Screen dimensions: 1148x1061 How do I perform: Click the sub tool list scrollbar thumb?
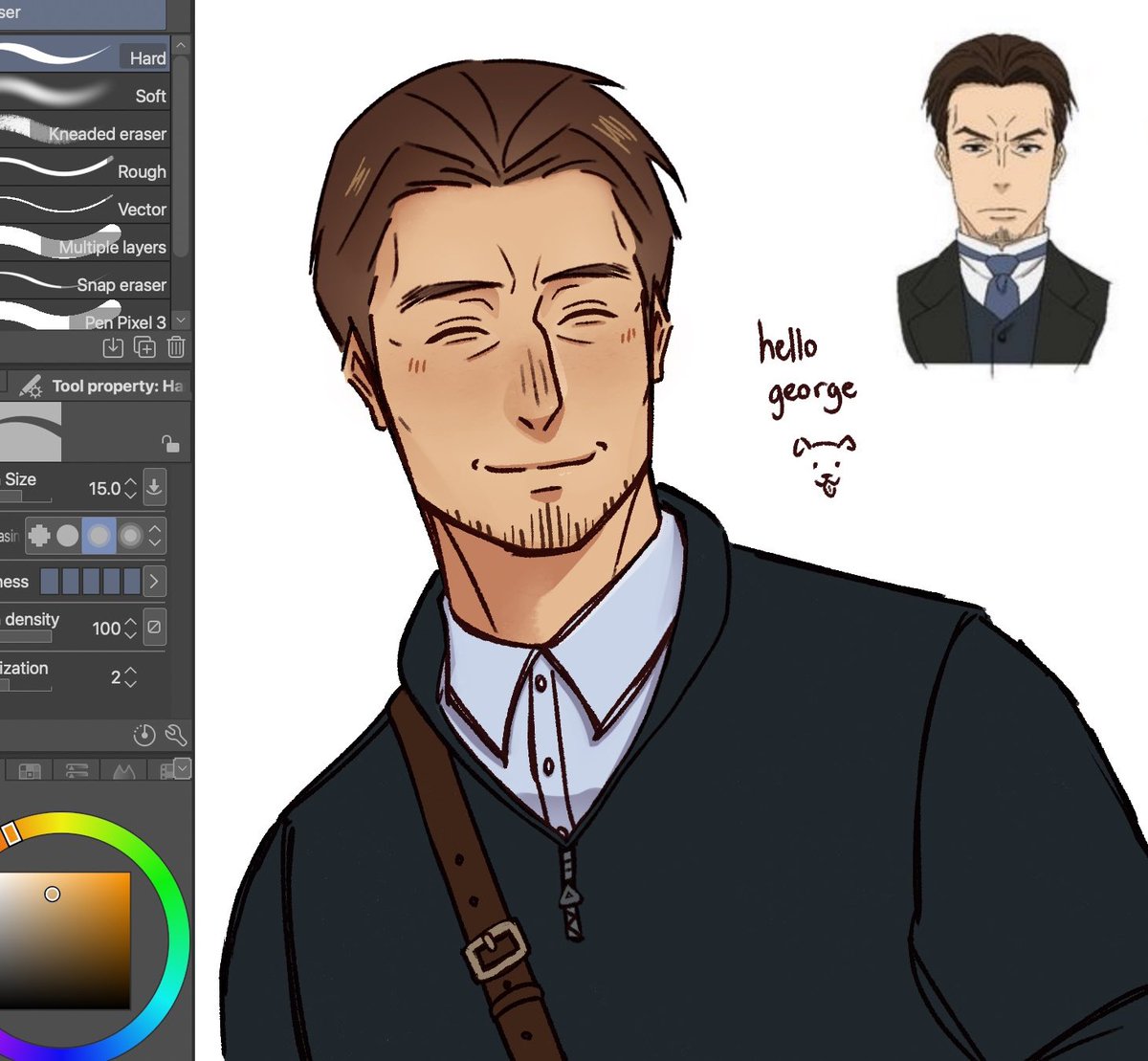click(181, 158)
